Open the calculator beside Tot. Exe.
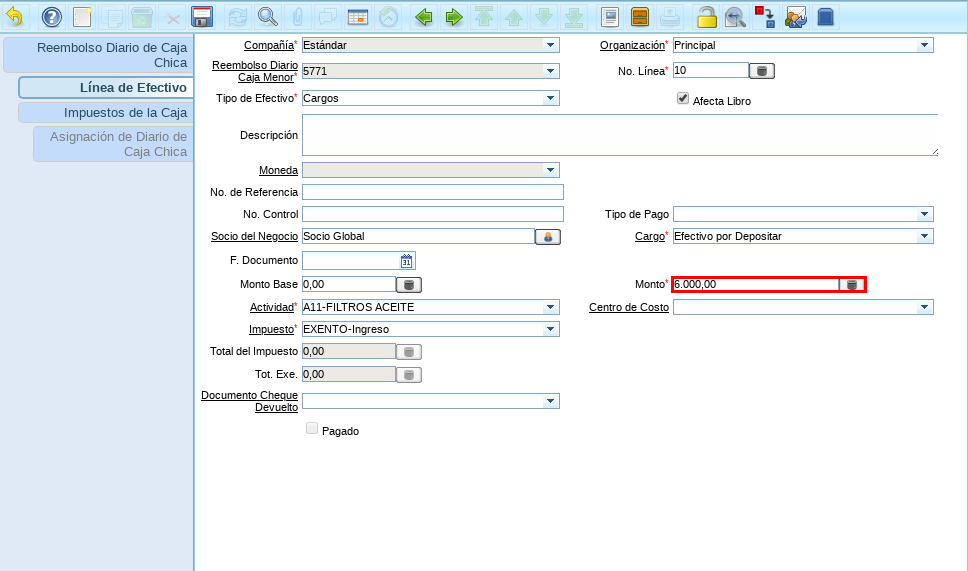Screen dimensions: 968x571 (409, 375)
